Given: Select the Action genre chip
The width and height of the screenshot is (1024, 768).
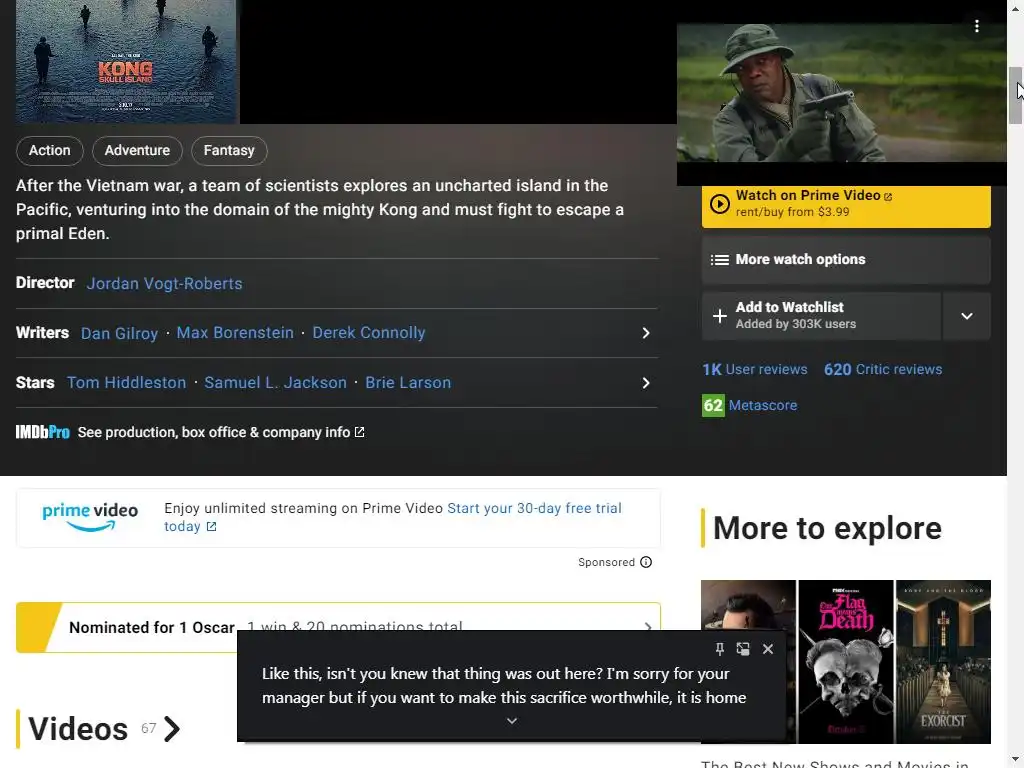Looking at the screenshot, I should pos(50,151).
